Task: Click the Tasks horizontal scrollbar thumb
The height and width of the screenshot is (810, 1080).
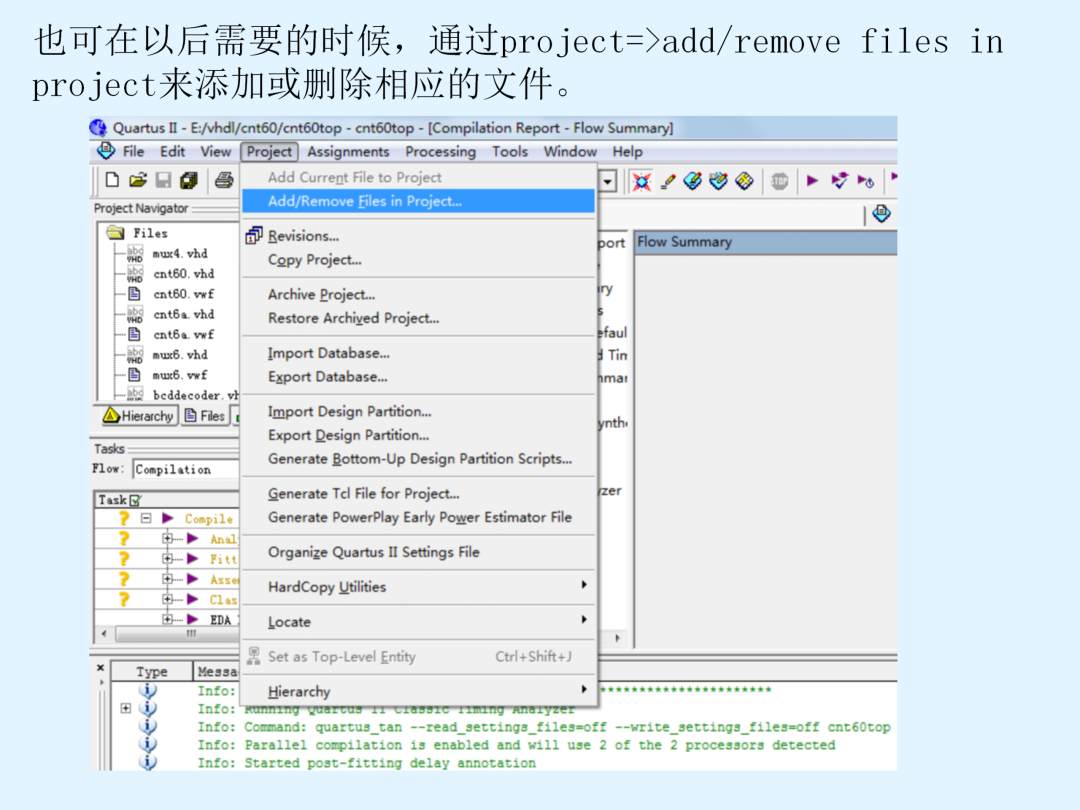Action: pos(176,634)
